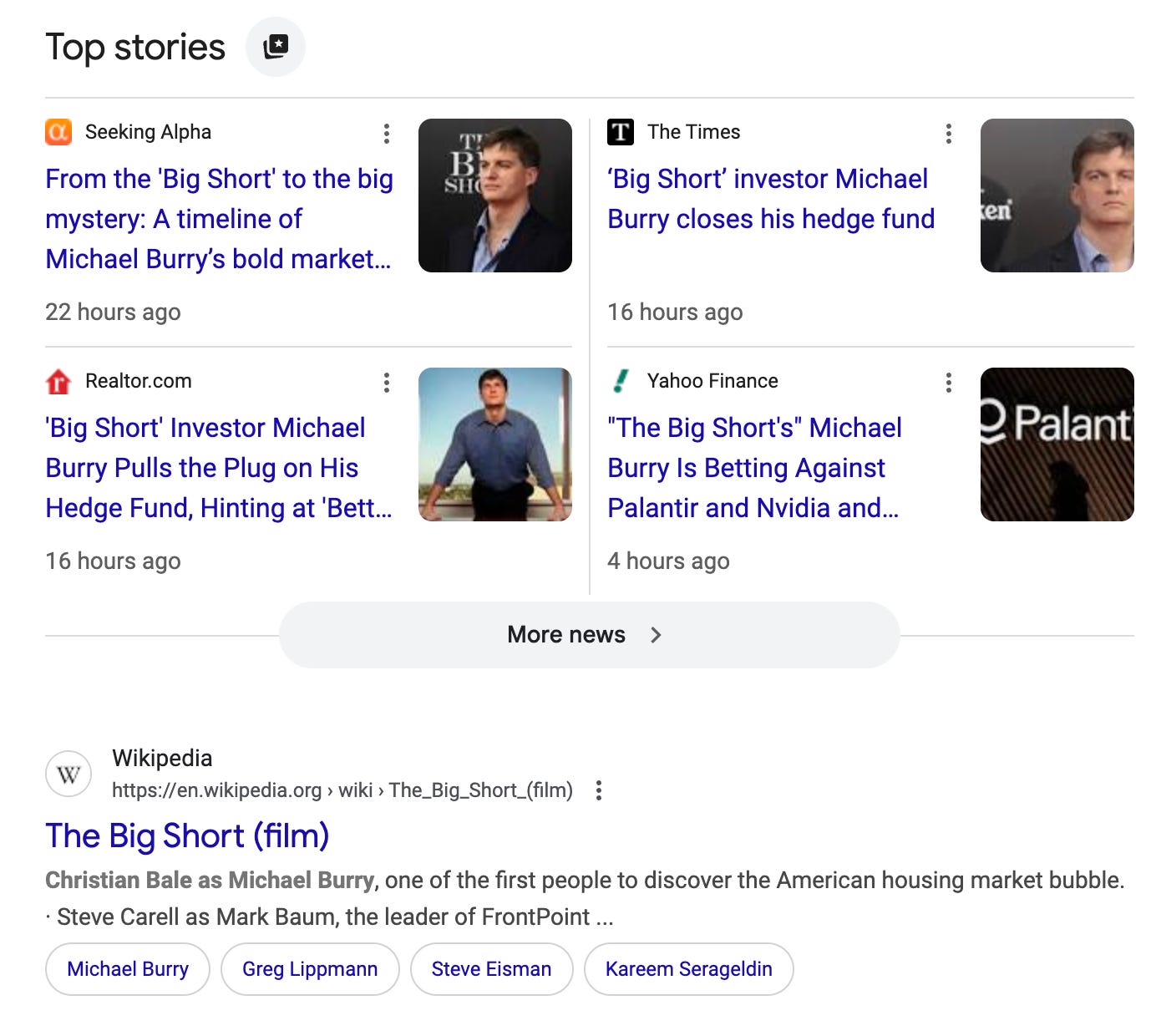This screenshot has height=1036, width=1156.
Task: Click the Seeking Alpha source name
Action: point(148,132)
